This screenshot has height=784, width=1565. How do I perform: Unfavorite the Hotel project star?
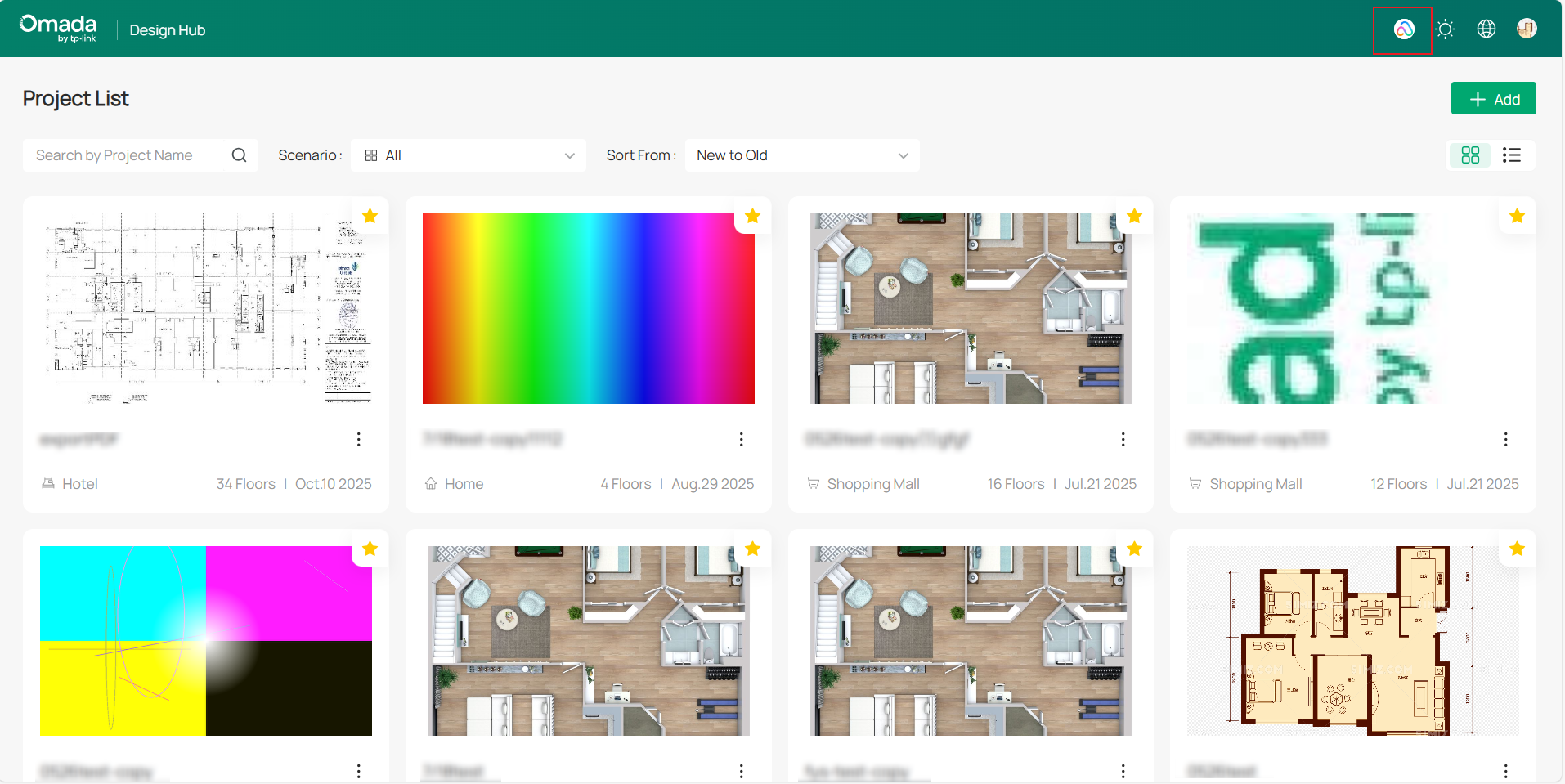click(370, 216)
